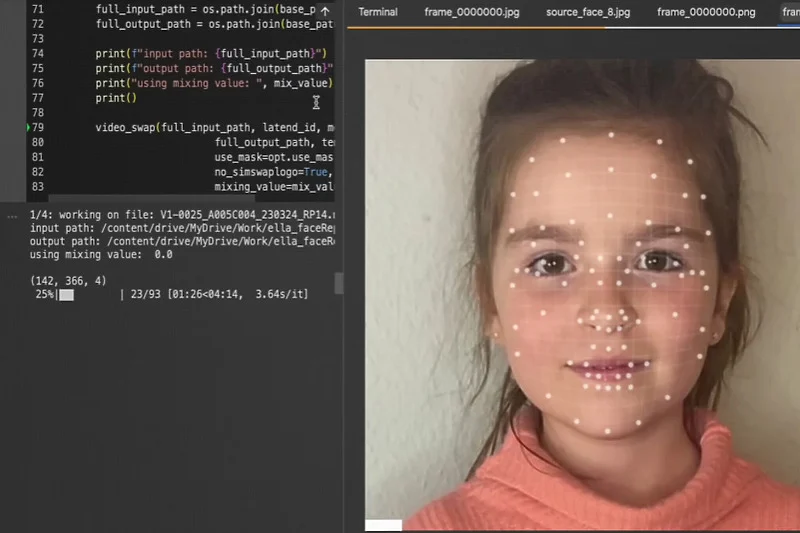Click the 'input path: /content/drive' output line
Viewport: 800px width, 533px height.
182,228
